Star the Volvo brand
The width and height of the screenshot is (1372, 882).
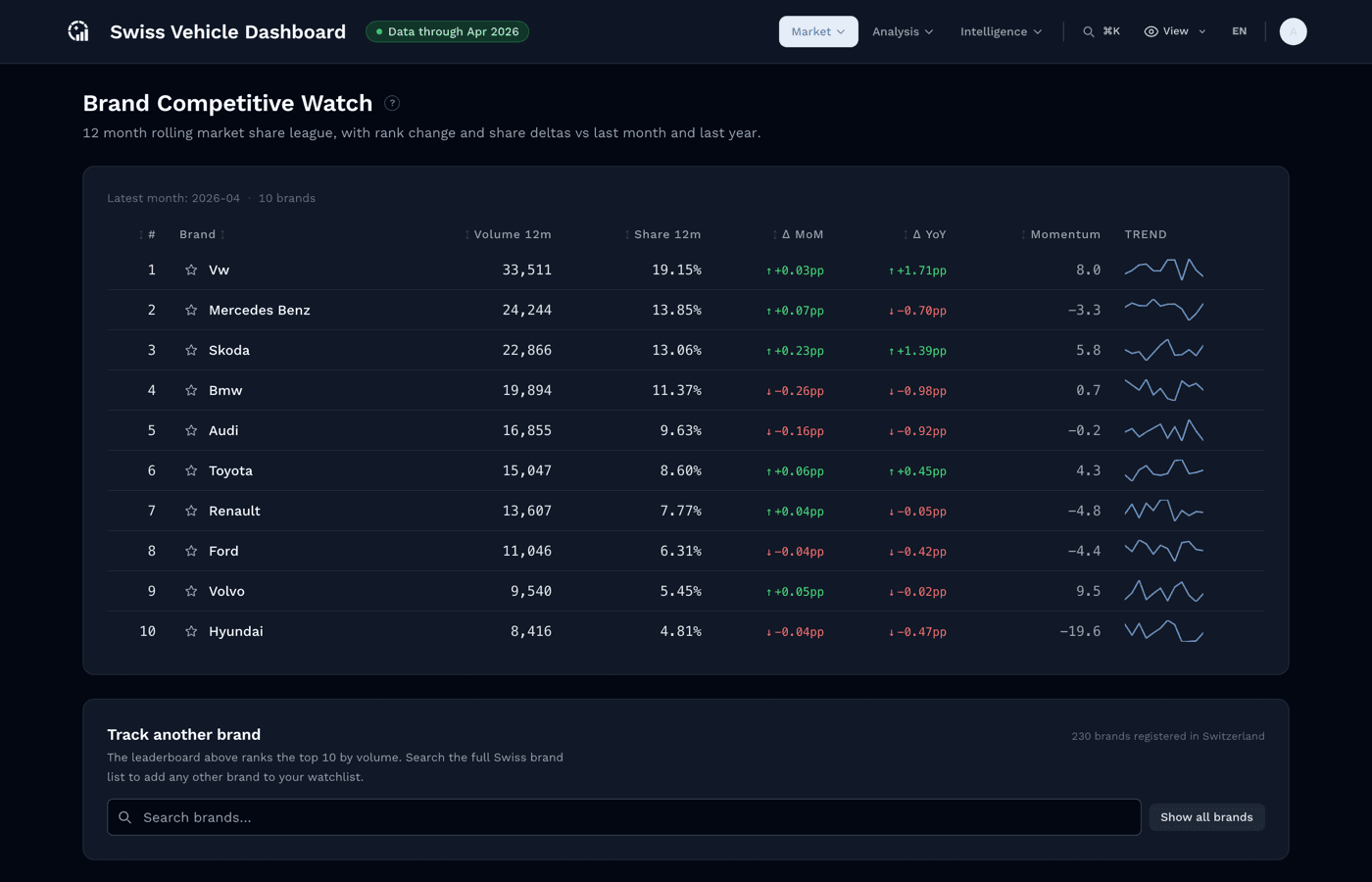coord(191,591)
